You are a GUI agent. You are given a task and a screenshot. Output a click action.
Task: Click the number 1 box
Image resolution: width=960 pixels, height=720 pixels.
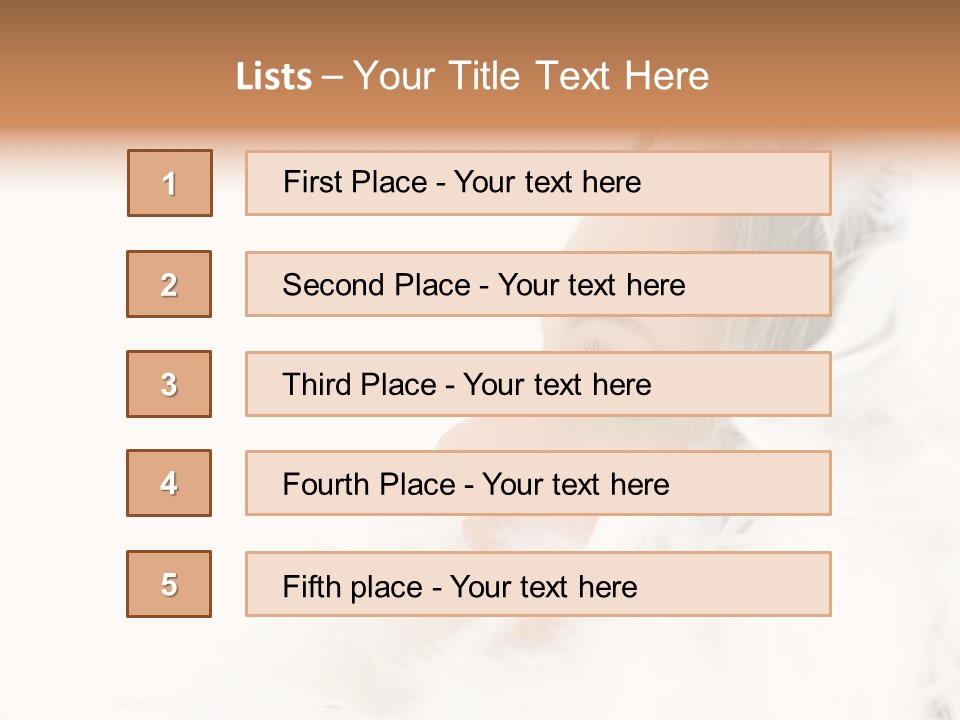[x=170, y=183]
